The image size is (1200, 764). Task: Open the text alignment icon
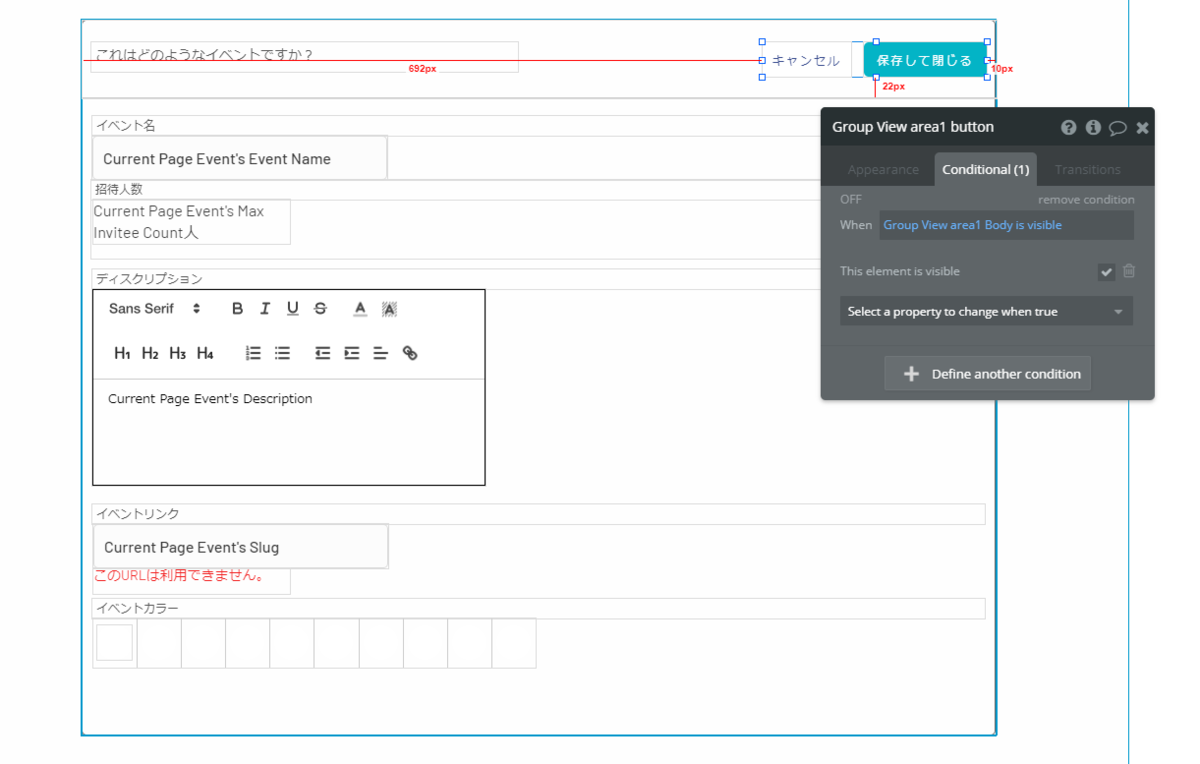[x=380, y=353]
